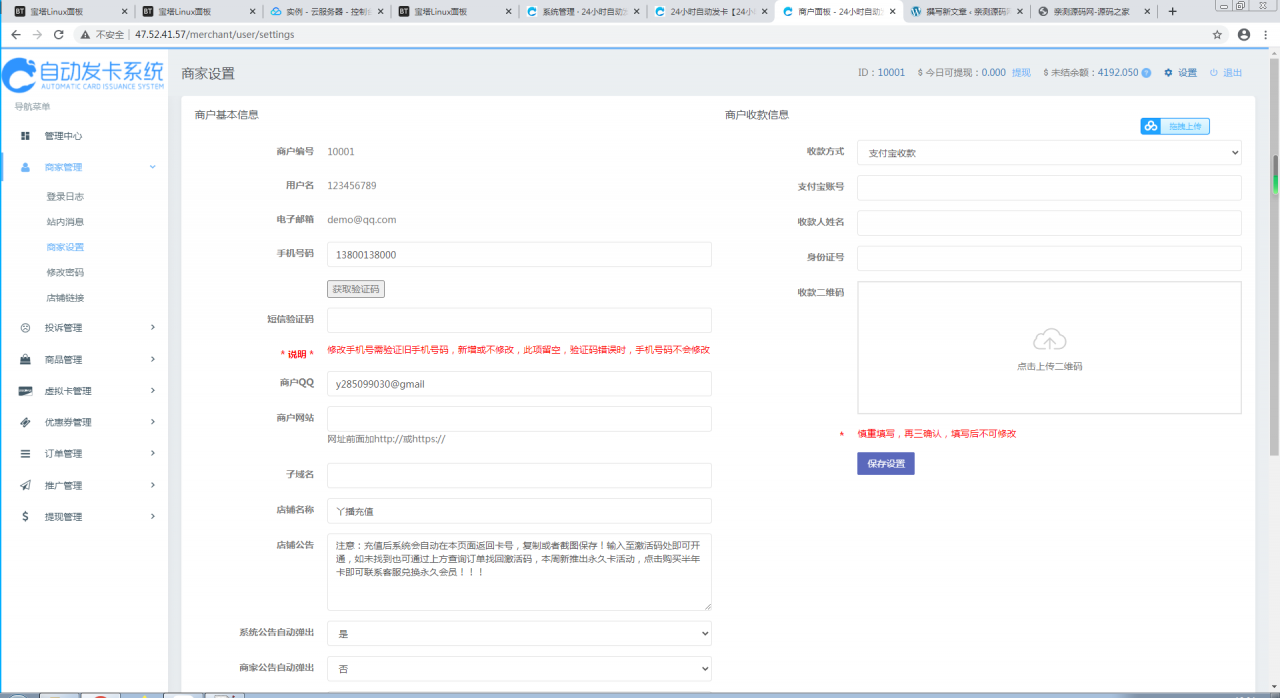This screenshot has width=1280, height=698.
Task: Open 站内消息 in the sidebar
Action: (65, 222)
